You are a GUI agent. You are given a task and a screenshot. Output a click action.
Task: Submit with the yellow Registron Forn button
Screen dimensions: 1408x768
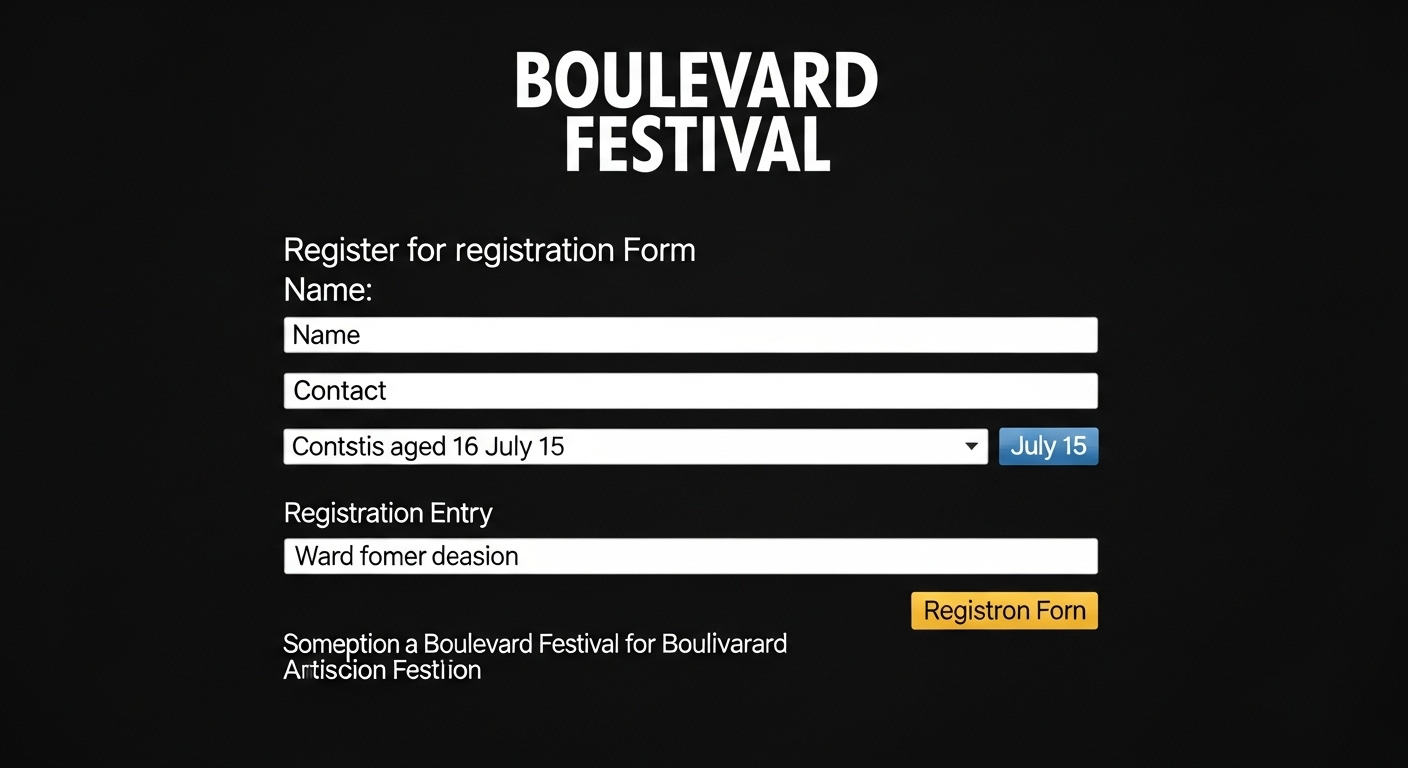pos(1004,611)
